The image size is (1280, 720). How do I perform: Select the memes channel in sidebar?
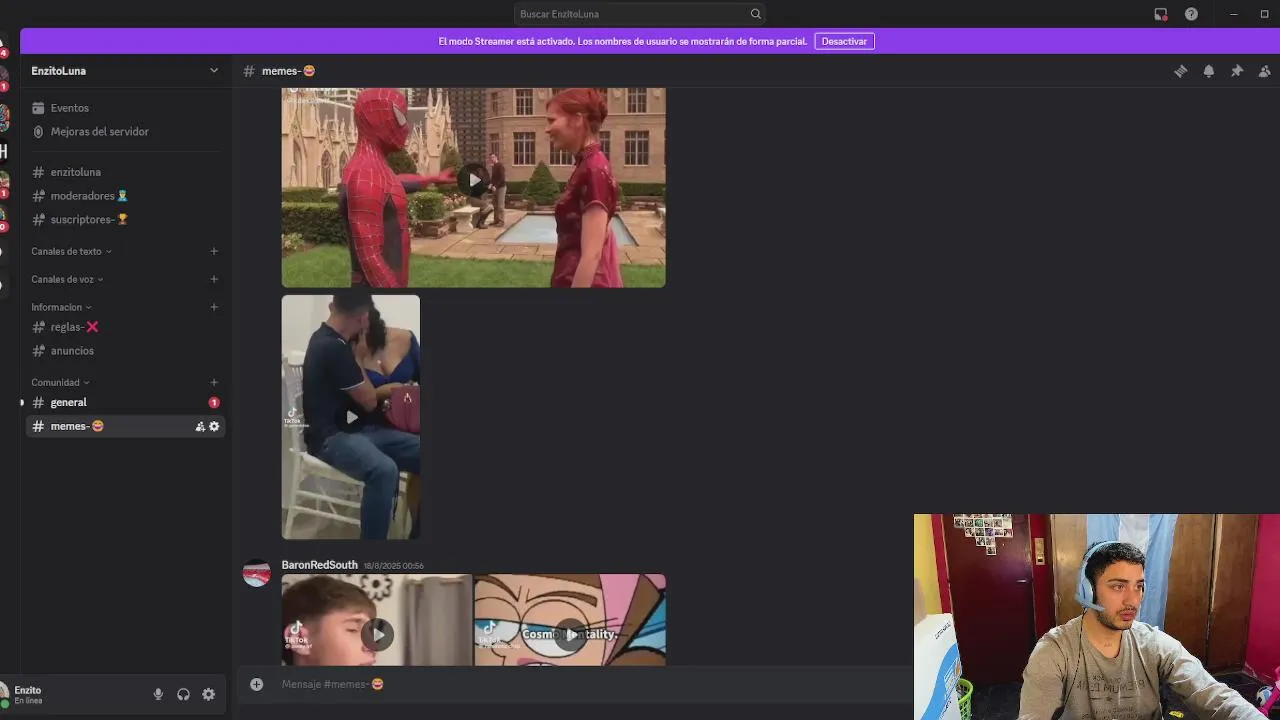(125, 426)
